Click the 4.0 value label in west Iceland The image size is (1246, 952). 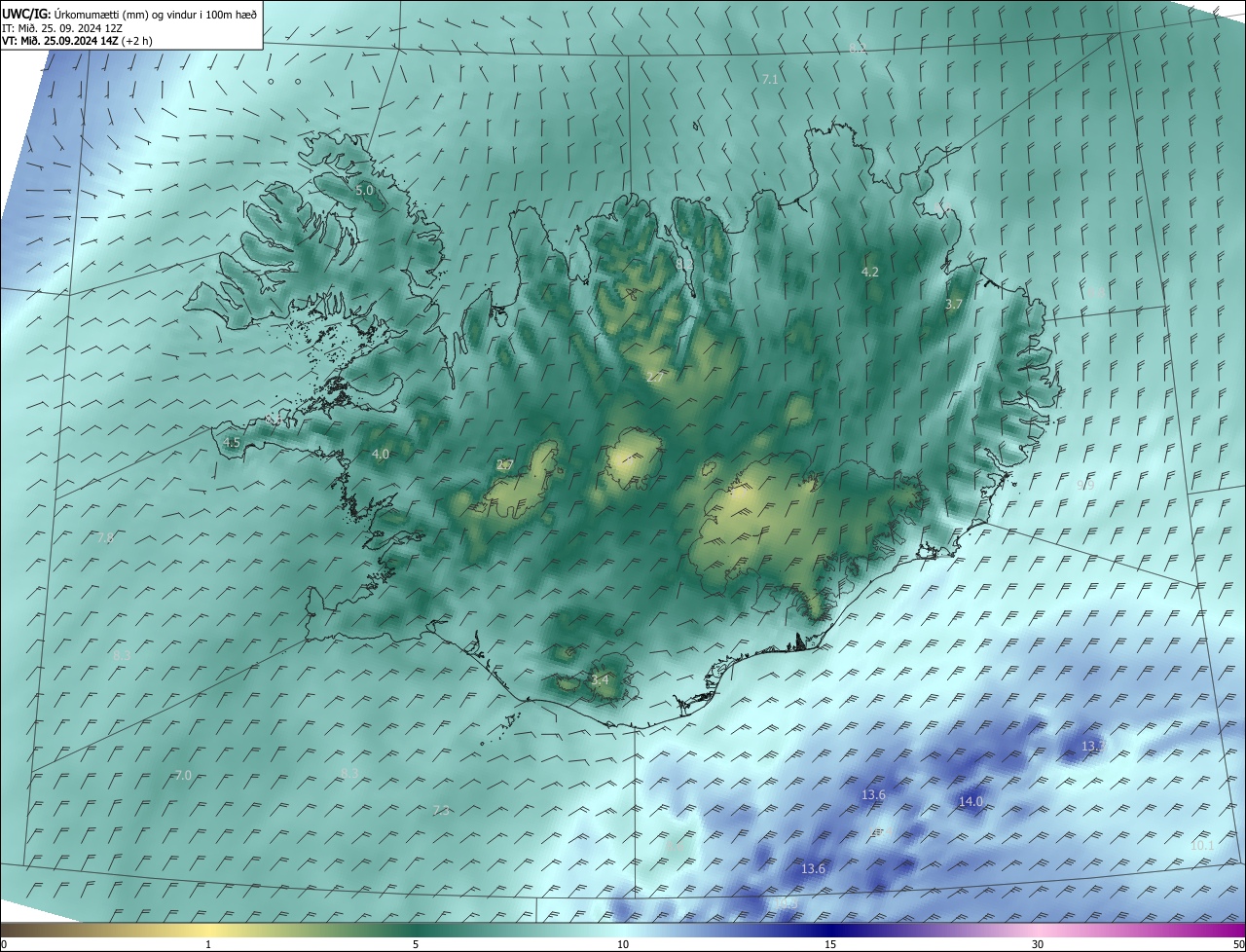coord(381,454)
